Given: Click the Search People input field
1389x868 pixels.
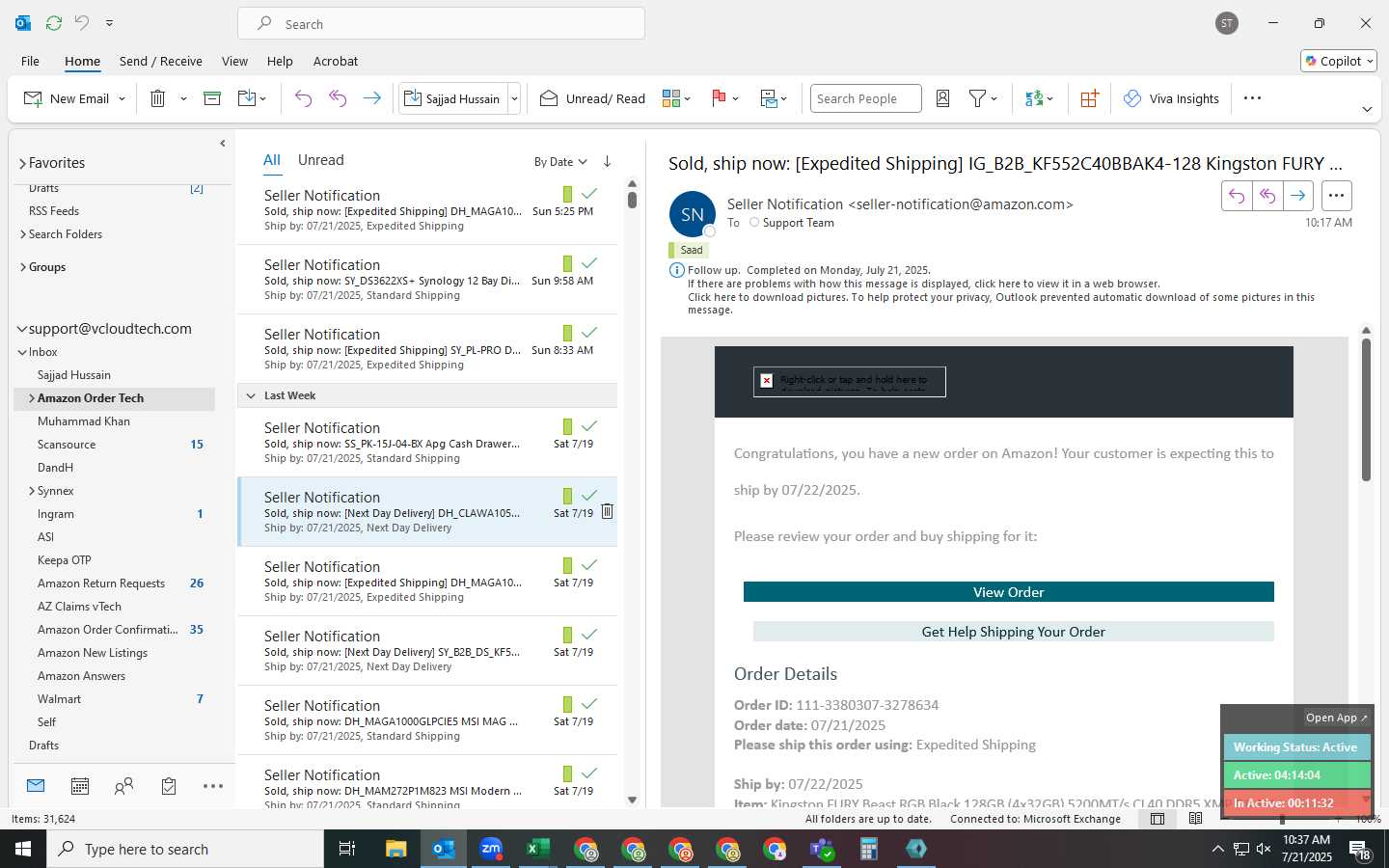Looking at the screenshot, I should [865, 98].
